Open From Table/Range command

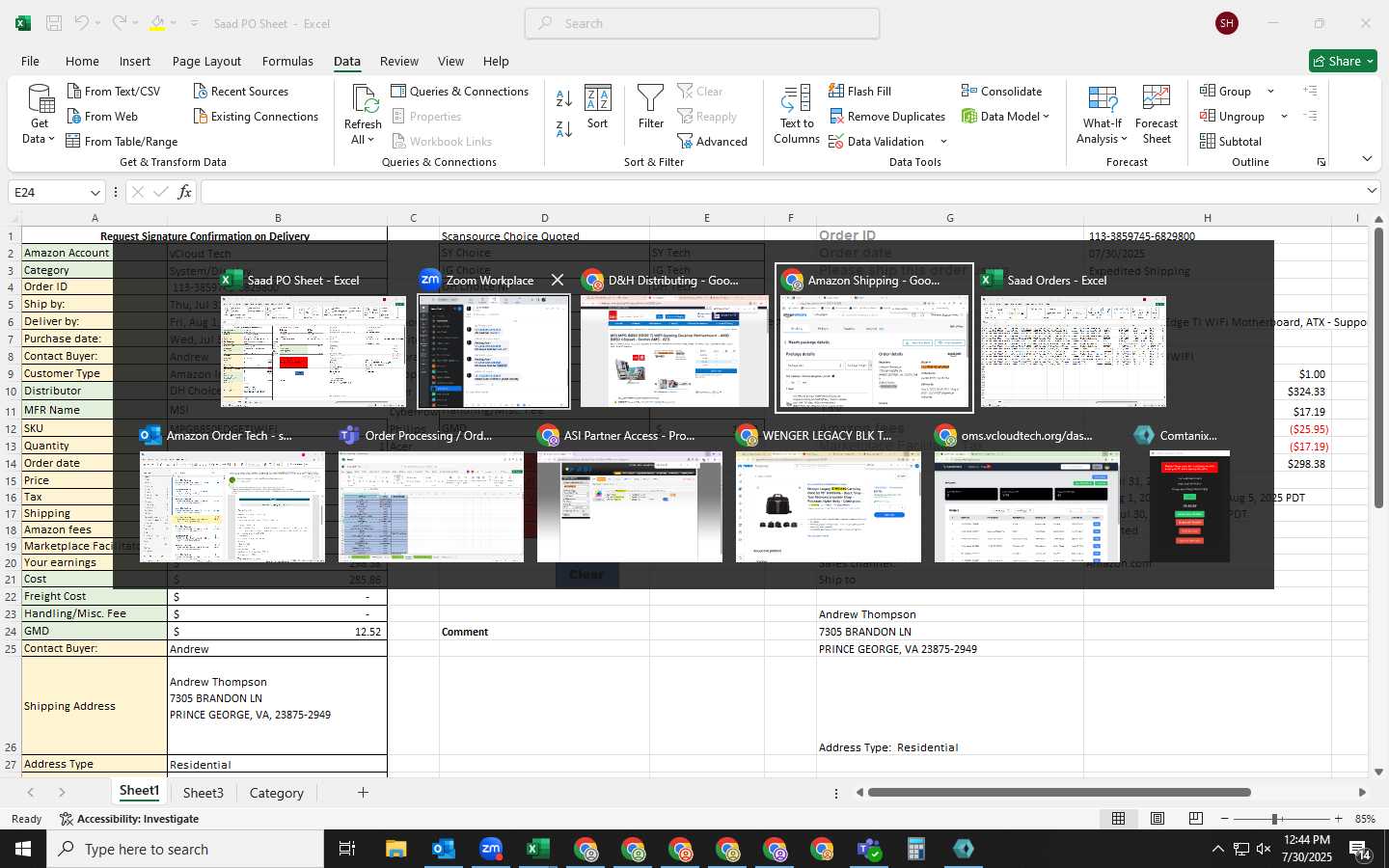coord(122,142)
